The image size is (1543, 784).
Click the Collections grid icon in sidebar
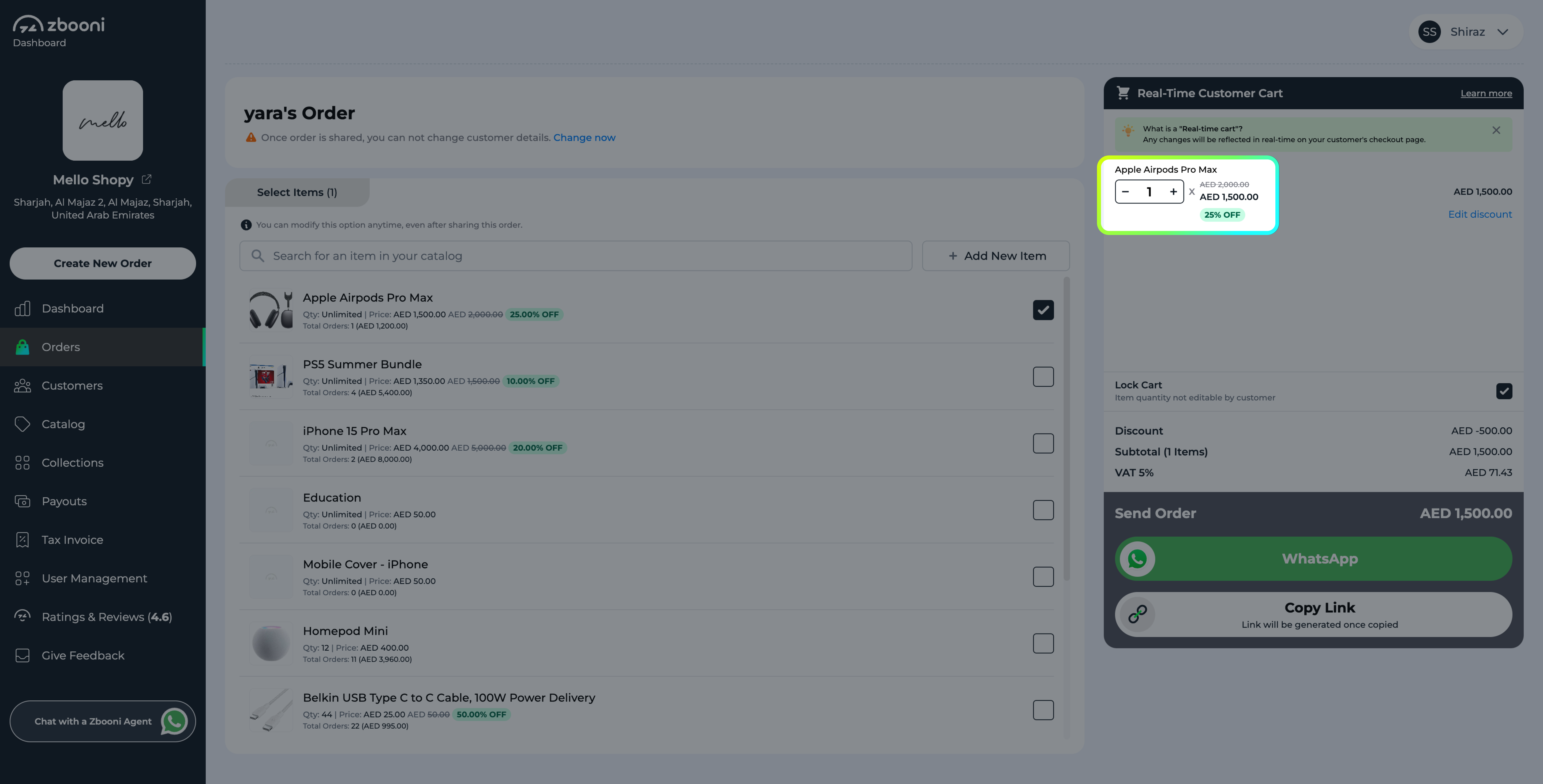[x=22, y=462]
